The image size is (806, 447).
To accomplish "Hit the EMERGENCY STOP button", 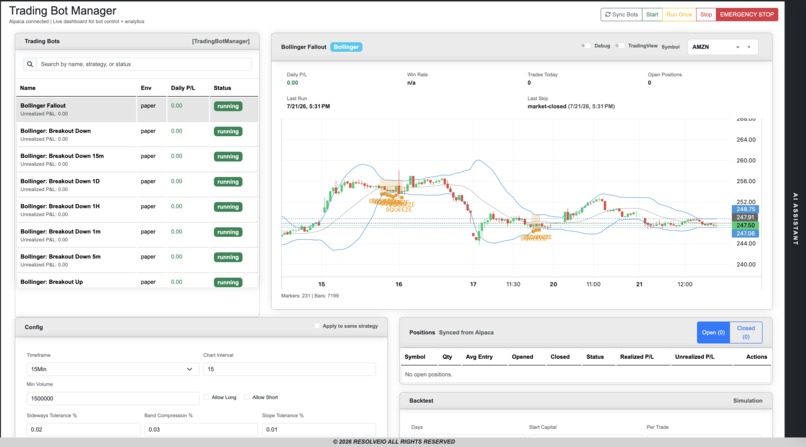I will point(747,14).
